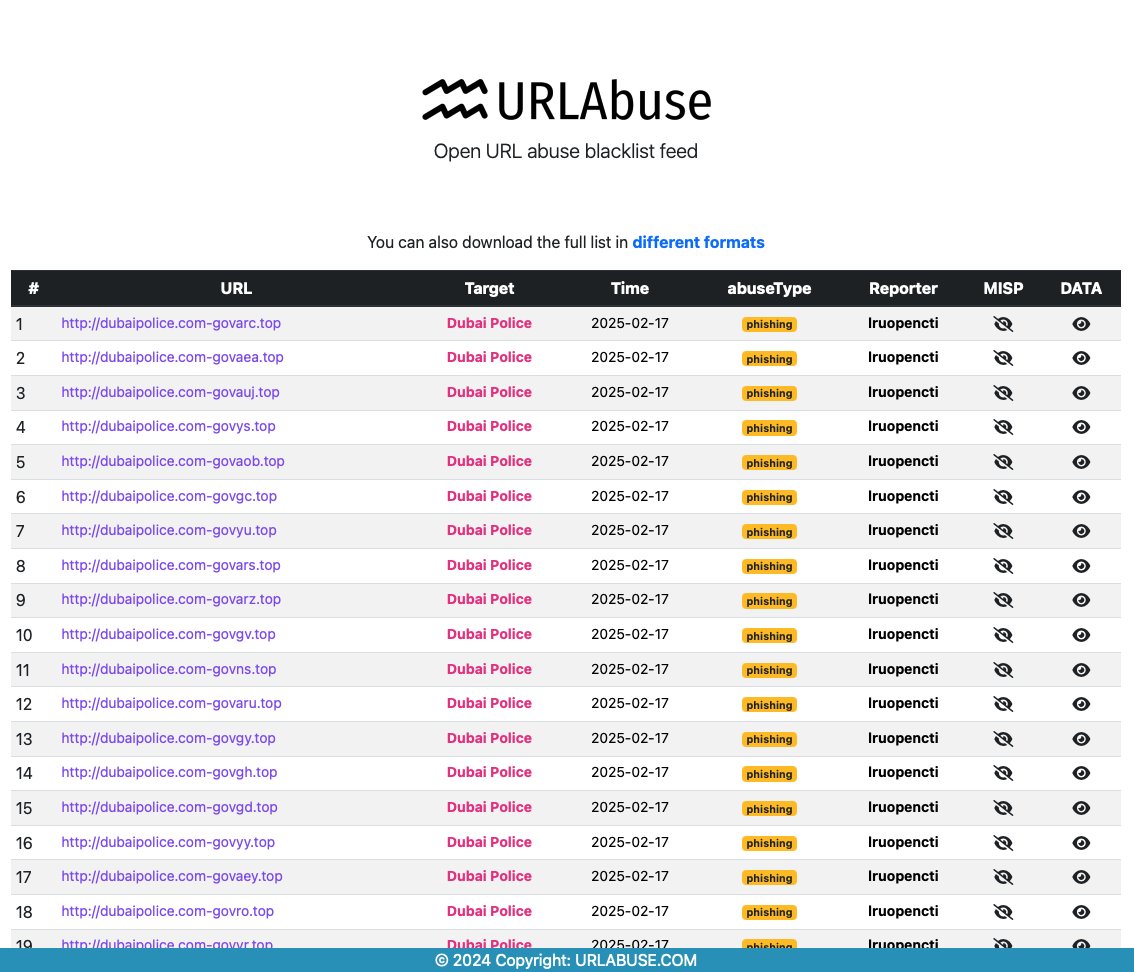Viewport: 1134px width, 972px height.
Task: Click Dubai Police target for govars.top
Action: tap(489, 565)
